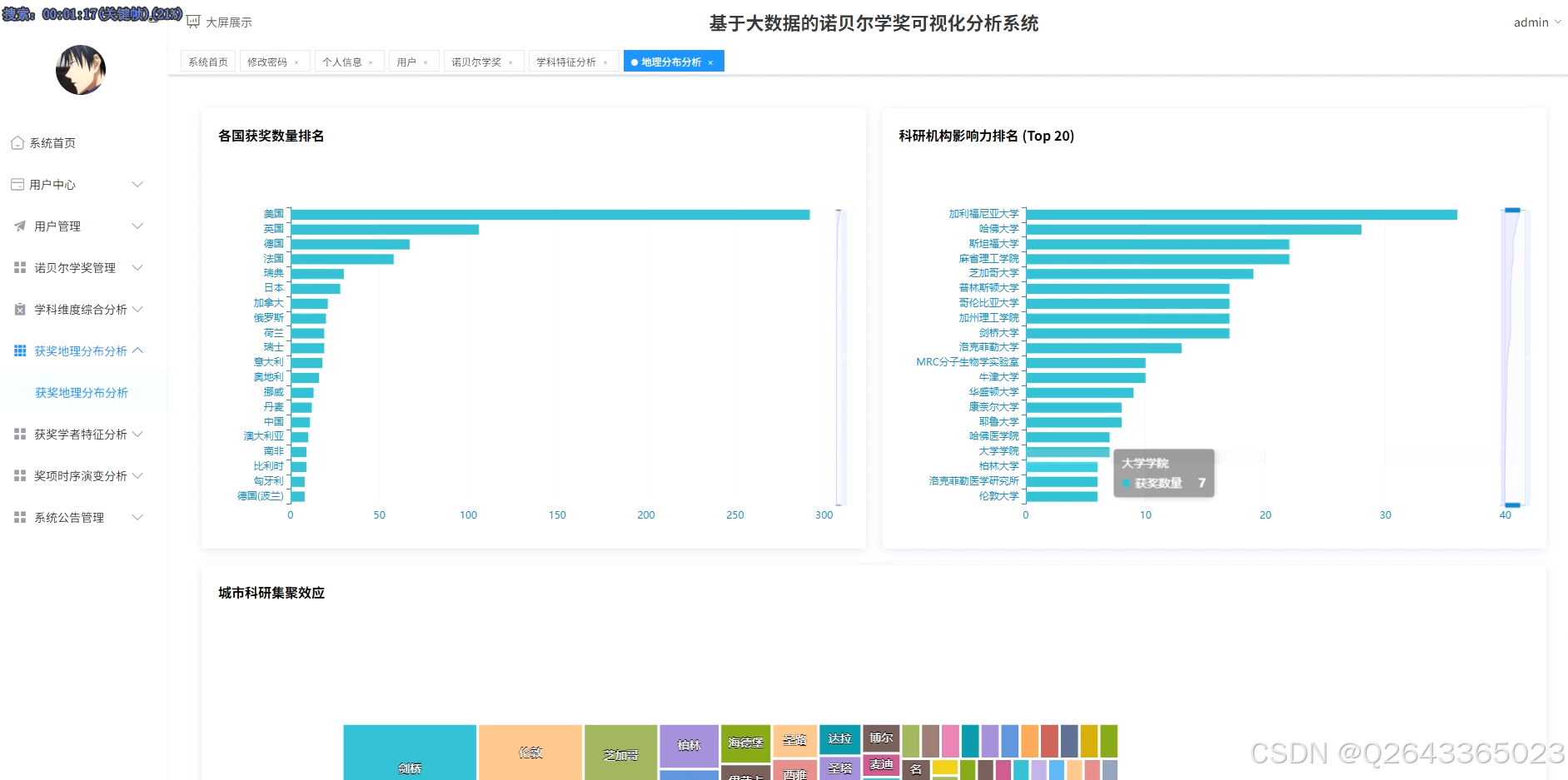
Task: Open the admin account dropdown
Action: pos(1537,22)
